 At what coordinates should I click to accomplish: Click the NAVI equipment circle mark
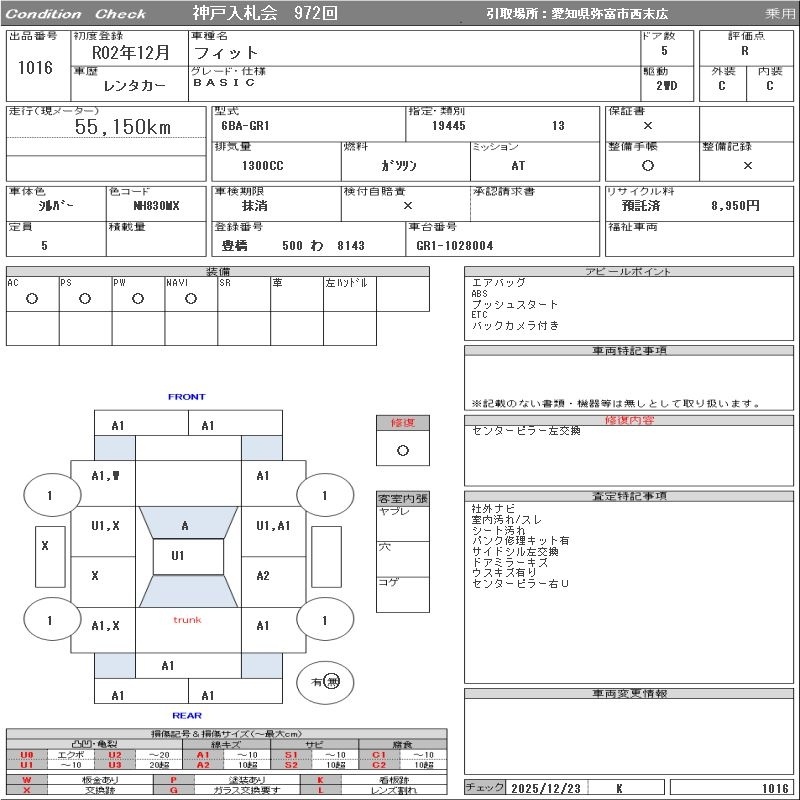click(x=191, y=298)
